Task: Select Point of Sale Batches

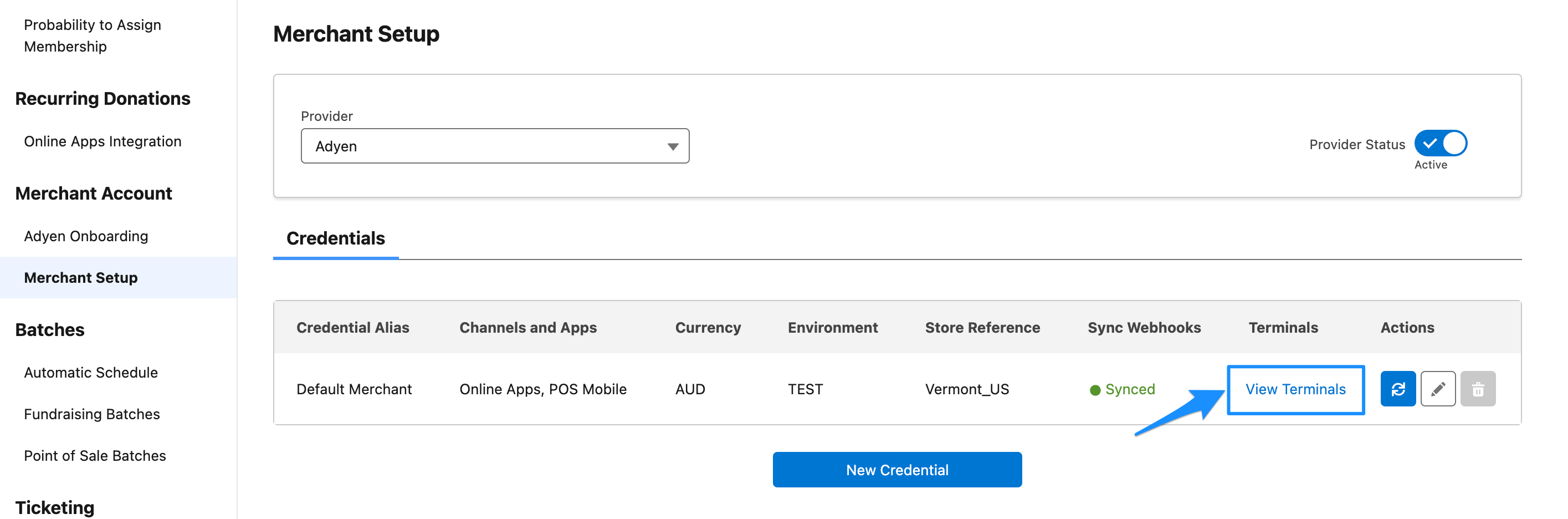Action: [95, 455]
